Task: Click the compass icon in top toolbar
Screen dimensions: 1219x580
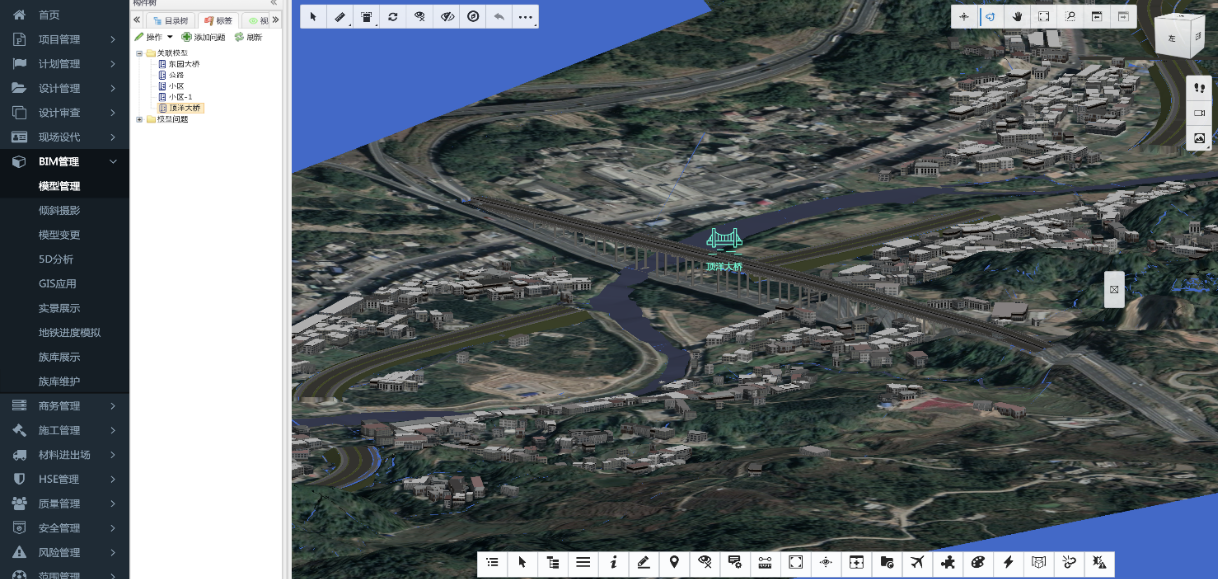Action: 473,17
